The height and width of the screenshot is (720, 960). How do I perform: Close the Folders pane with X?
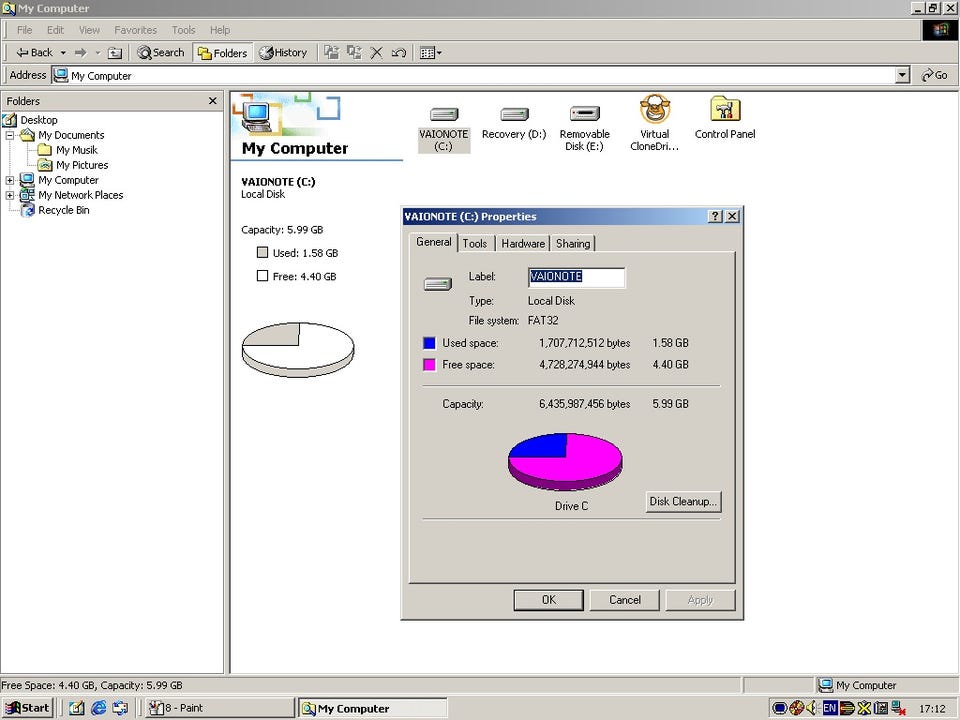(212, 100)
